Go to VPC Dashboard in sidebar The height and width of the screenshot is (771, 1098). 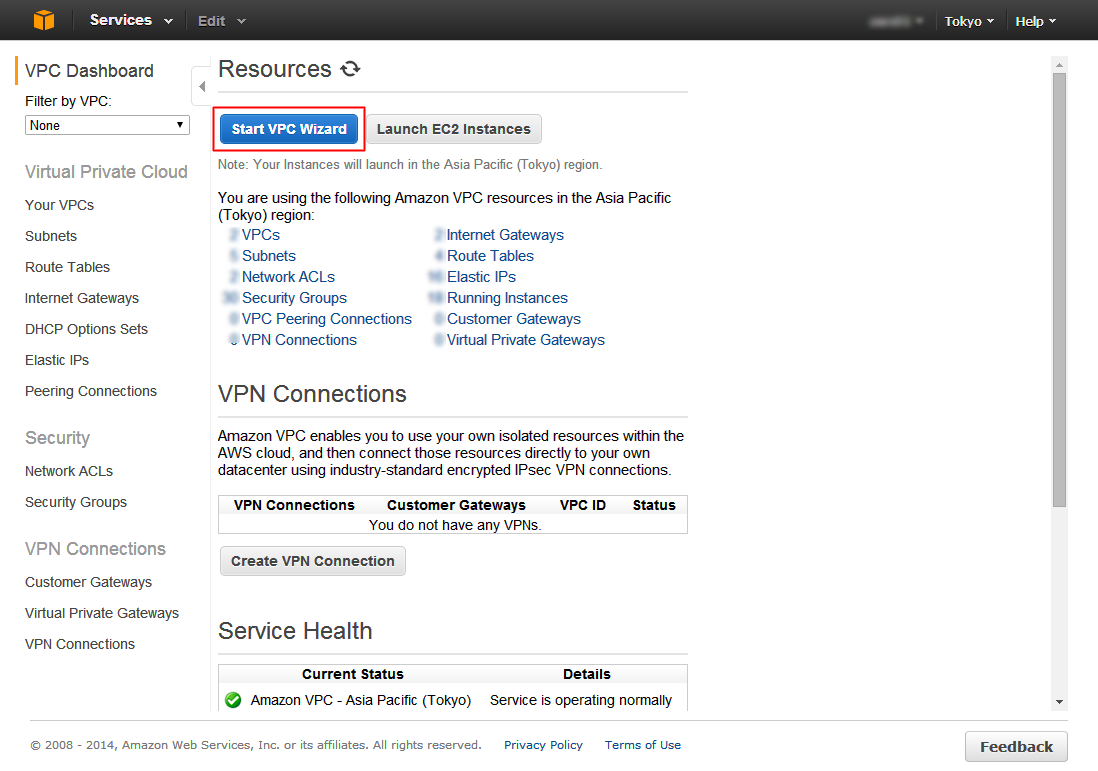coord(89,71)
